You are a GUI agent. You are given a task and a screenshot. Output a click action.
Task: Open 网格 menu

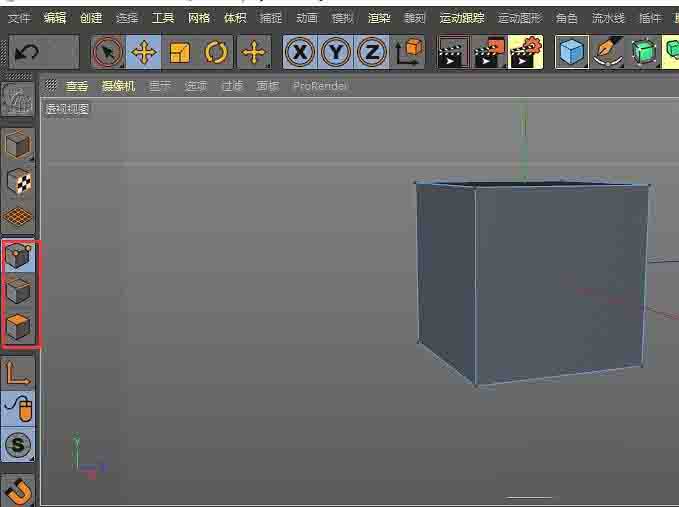click(199, 18)
